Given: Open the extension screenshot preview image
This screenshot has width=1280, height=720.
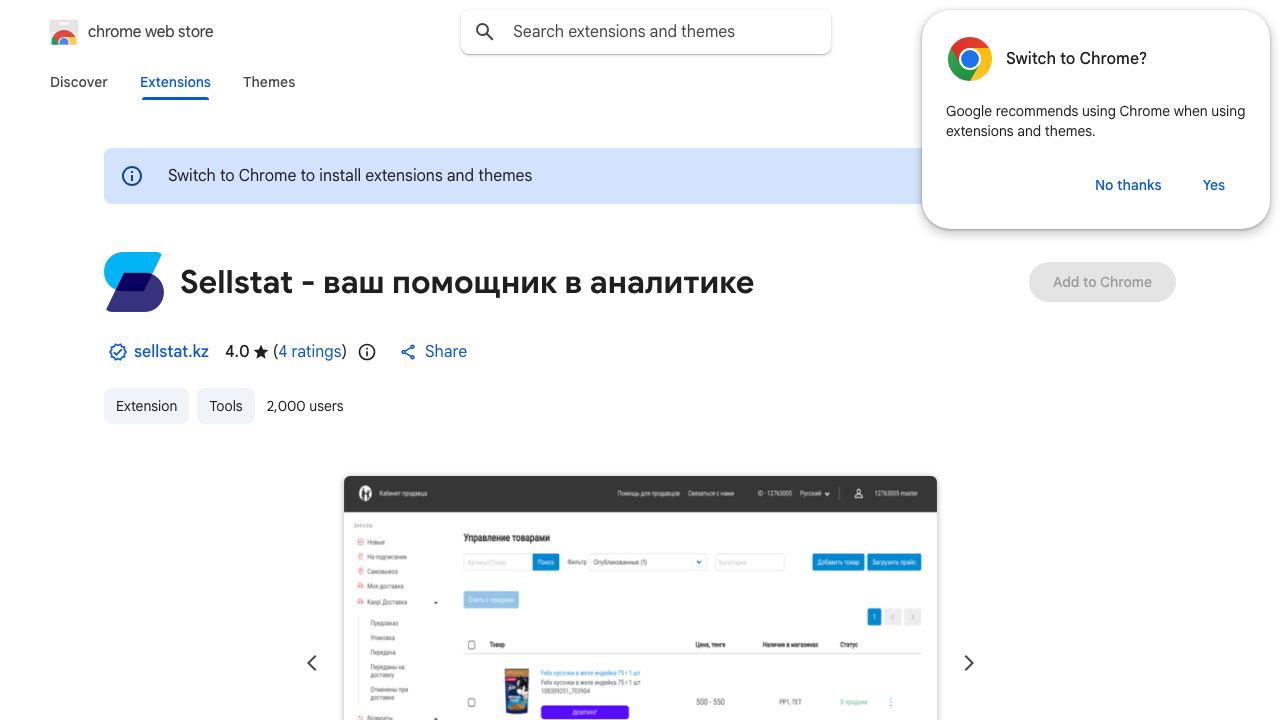Looking at the screenshot, I should [640, 598].
